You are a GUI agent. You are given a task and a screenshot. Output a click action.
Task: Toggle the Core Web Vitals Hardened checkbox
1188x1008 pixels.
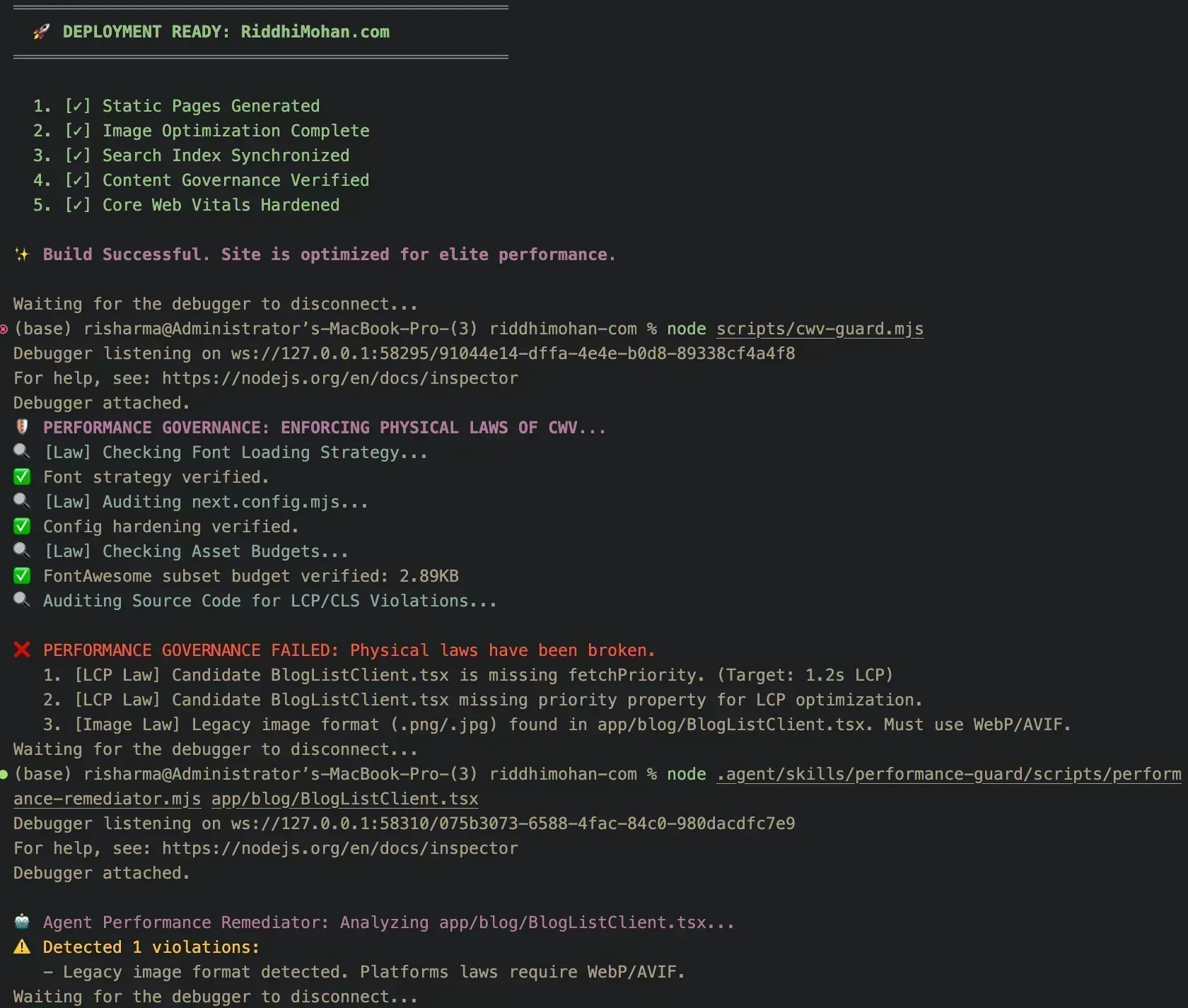pyautogui.click(x=78, y=205)
